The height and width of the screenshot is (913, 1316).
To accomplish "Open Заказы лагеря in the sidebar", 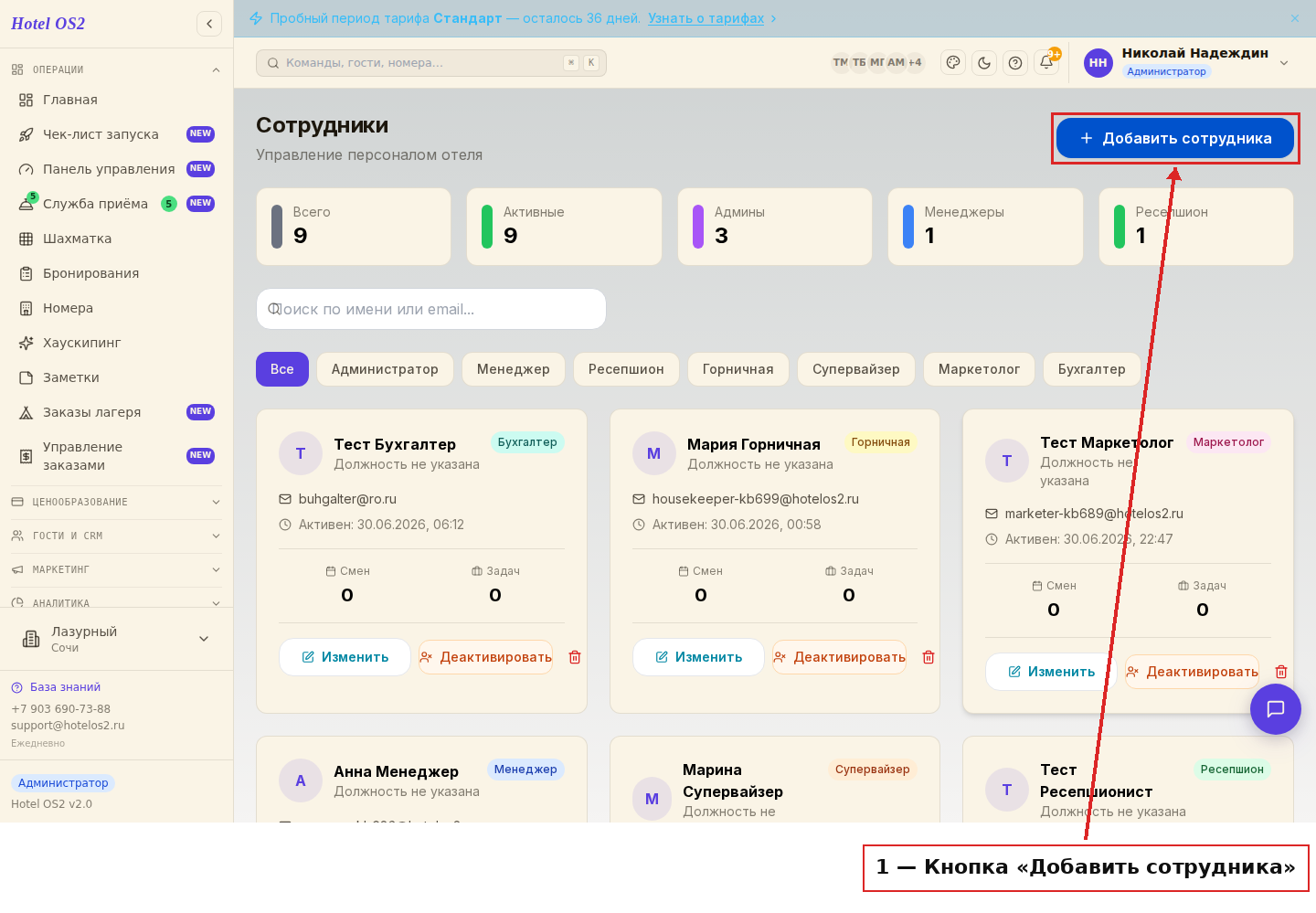I will [117, 412].
